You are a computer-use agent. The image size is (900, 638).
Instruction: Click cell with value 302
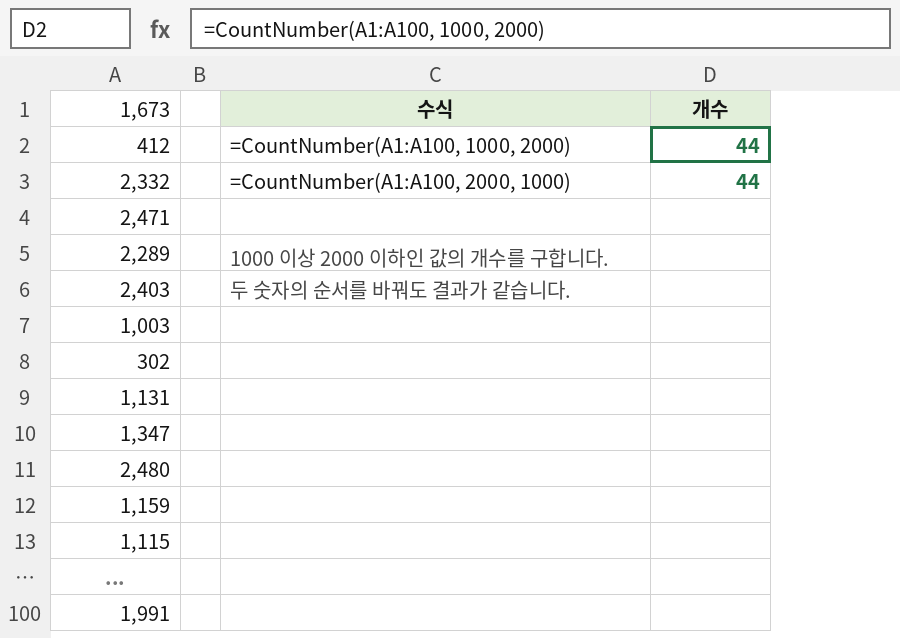click(115, 361)
